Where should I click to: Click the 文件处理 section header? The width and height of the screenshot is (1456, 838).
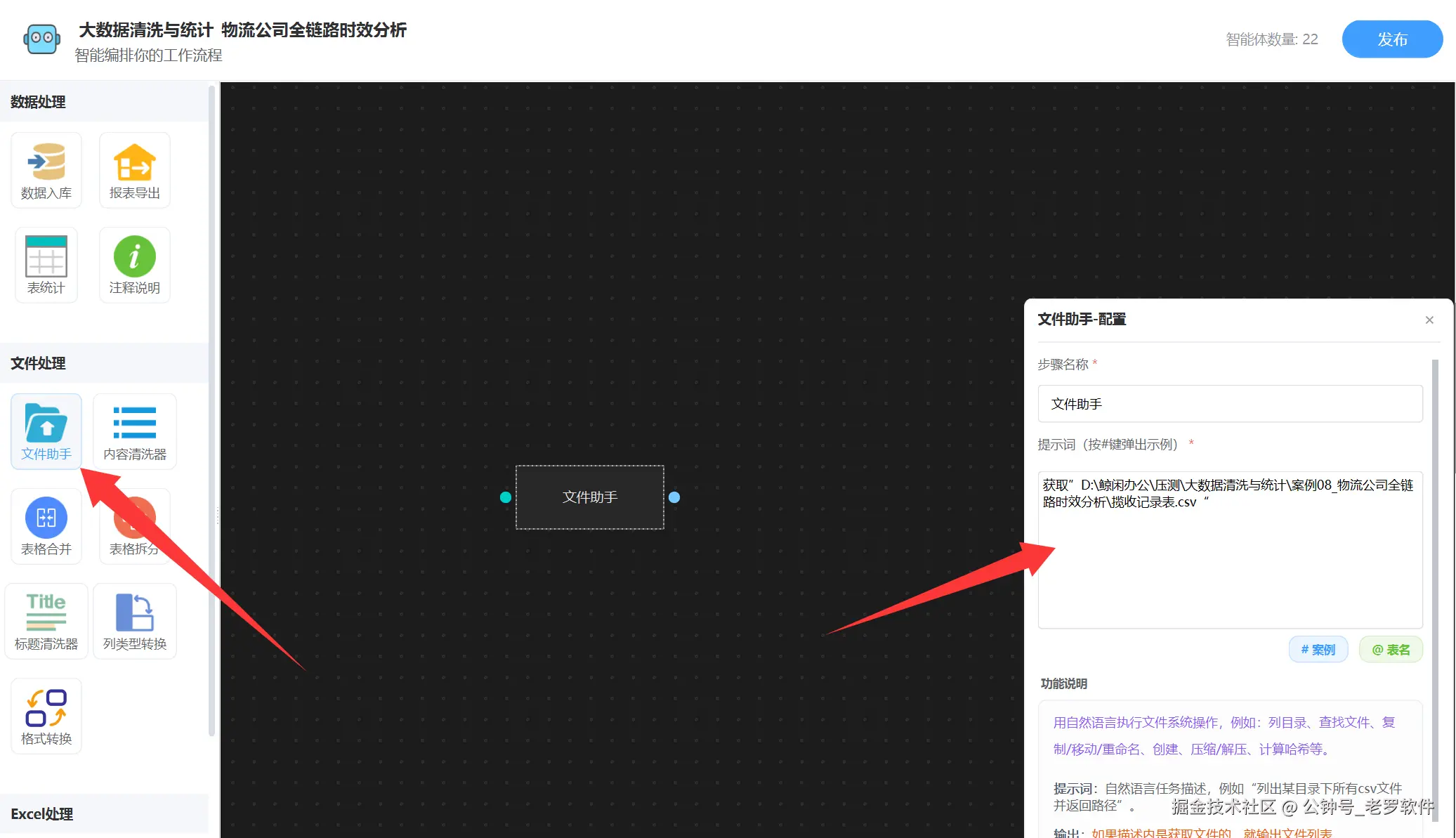tap(104, 363)
